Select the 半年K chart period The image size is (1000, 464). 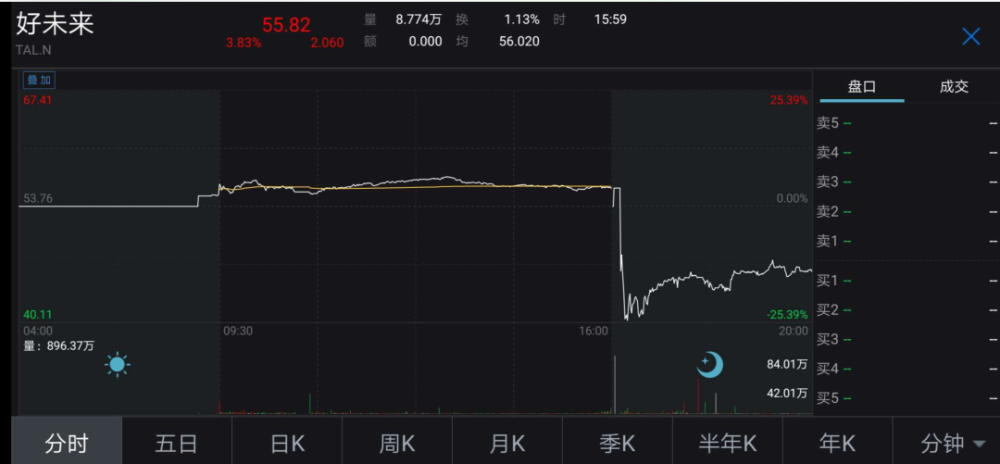coord(727,443)
